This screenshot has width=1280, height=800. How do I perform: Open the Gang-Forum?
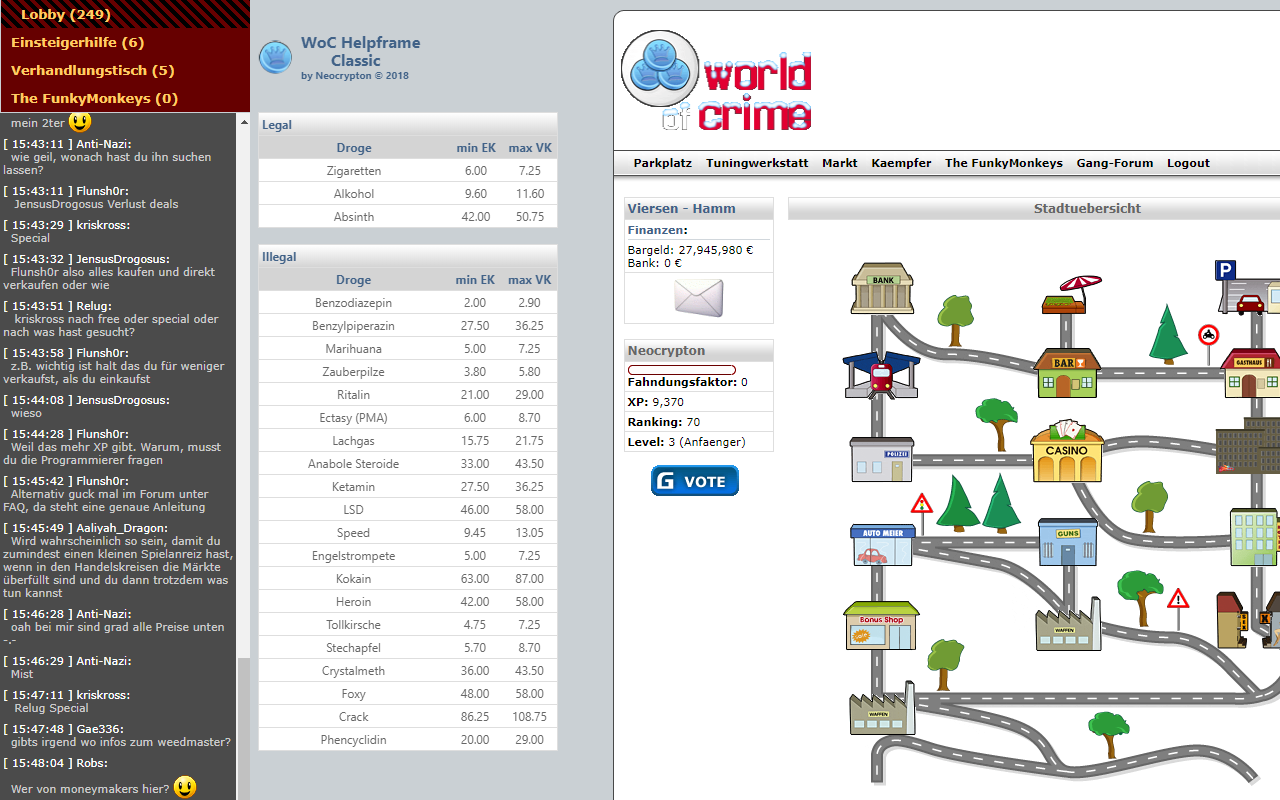click(1114, 163)
